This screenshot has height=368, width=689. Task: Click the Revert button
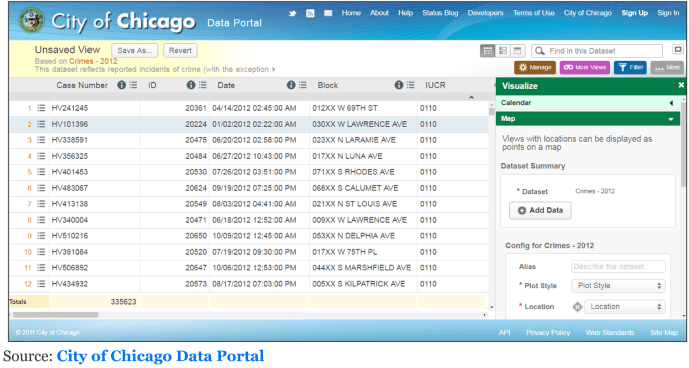pyautogui.click(x=180, y=51)
